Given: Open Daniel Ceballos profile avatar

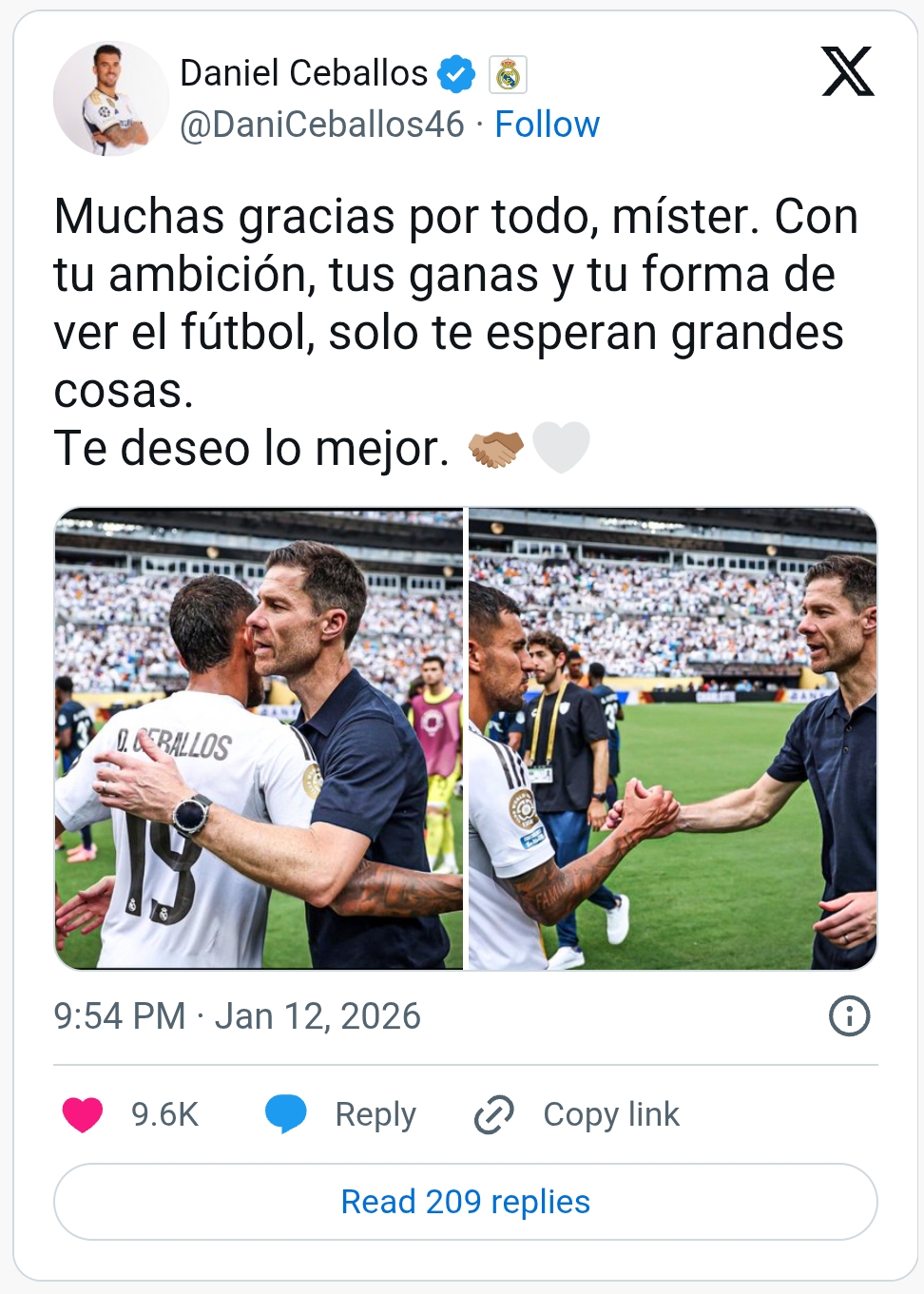Looking at the screenshot, I should 111,99.
